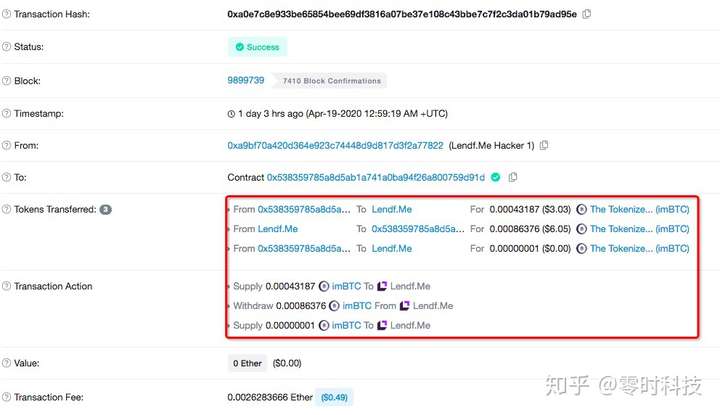
Task: Open block number 9899739
Action: click(246, 80)
